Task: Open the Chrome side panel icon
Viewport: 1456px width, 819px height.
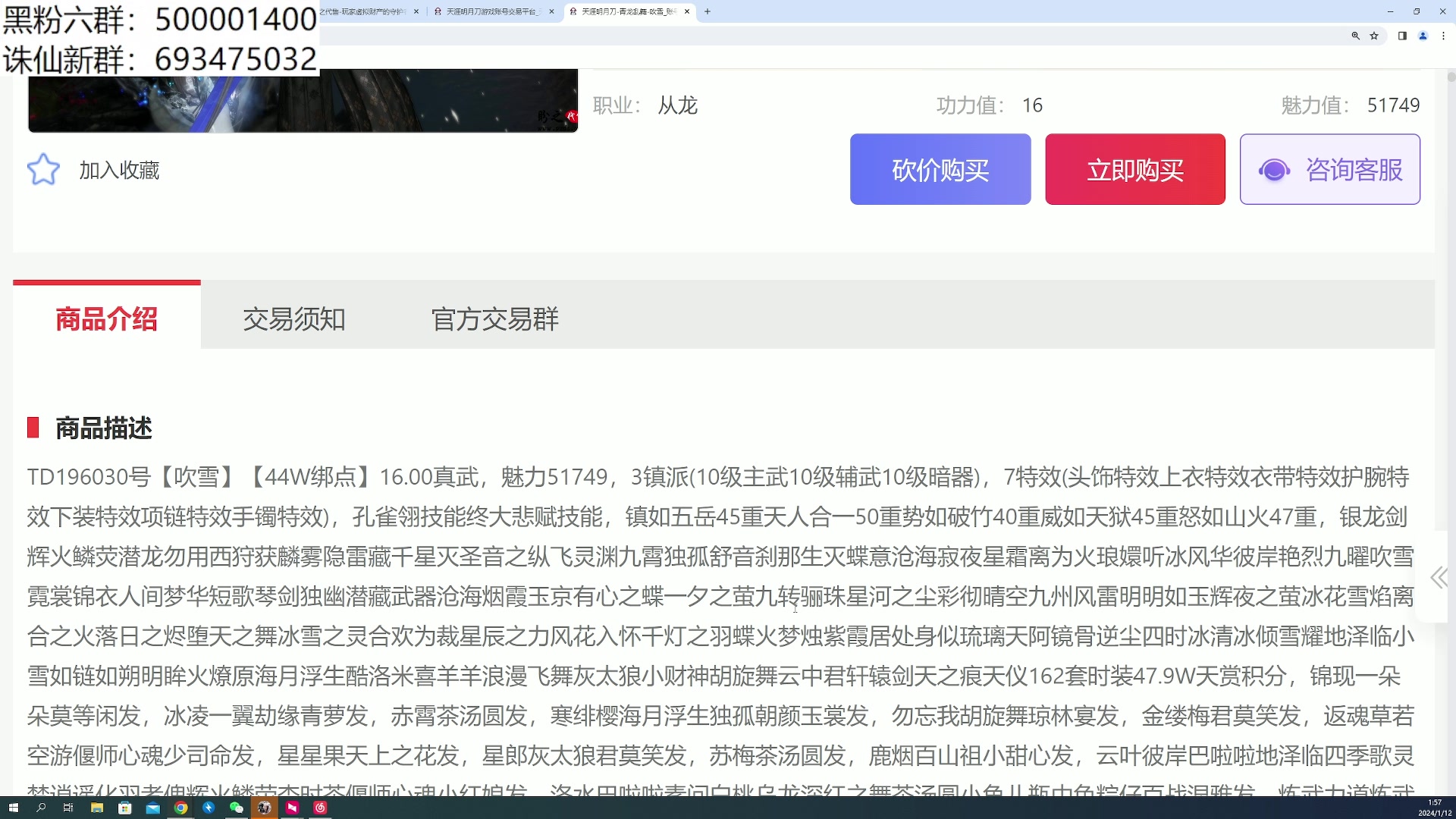Action: coord(1402,36)
